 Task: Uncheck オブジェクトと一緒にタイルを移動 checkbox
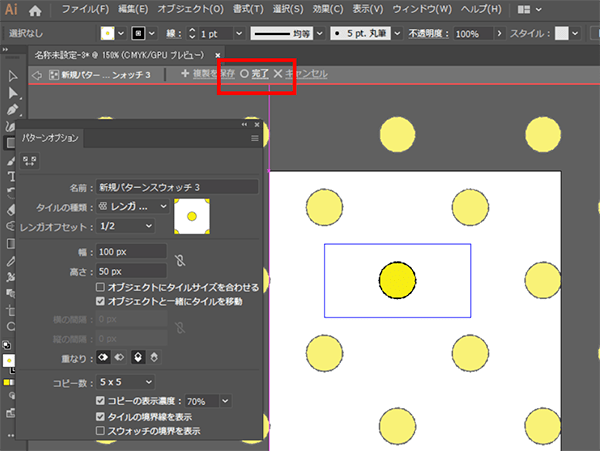100,301
